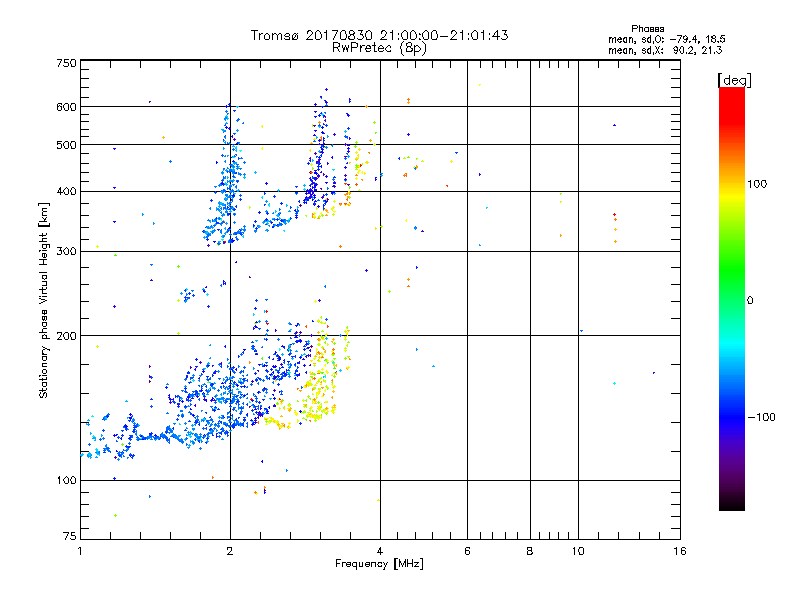Screen dimensions: 800x600
Task: Click the '[deg]' colorbar unit label
Action: pyautogui.click(x=734, y=80)
